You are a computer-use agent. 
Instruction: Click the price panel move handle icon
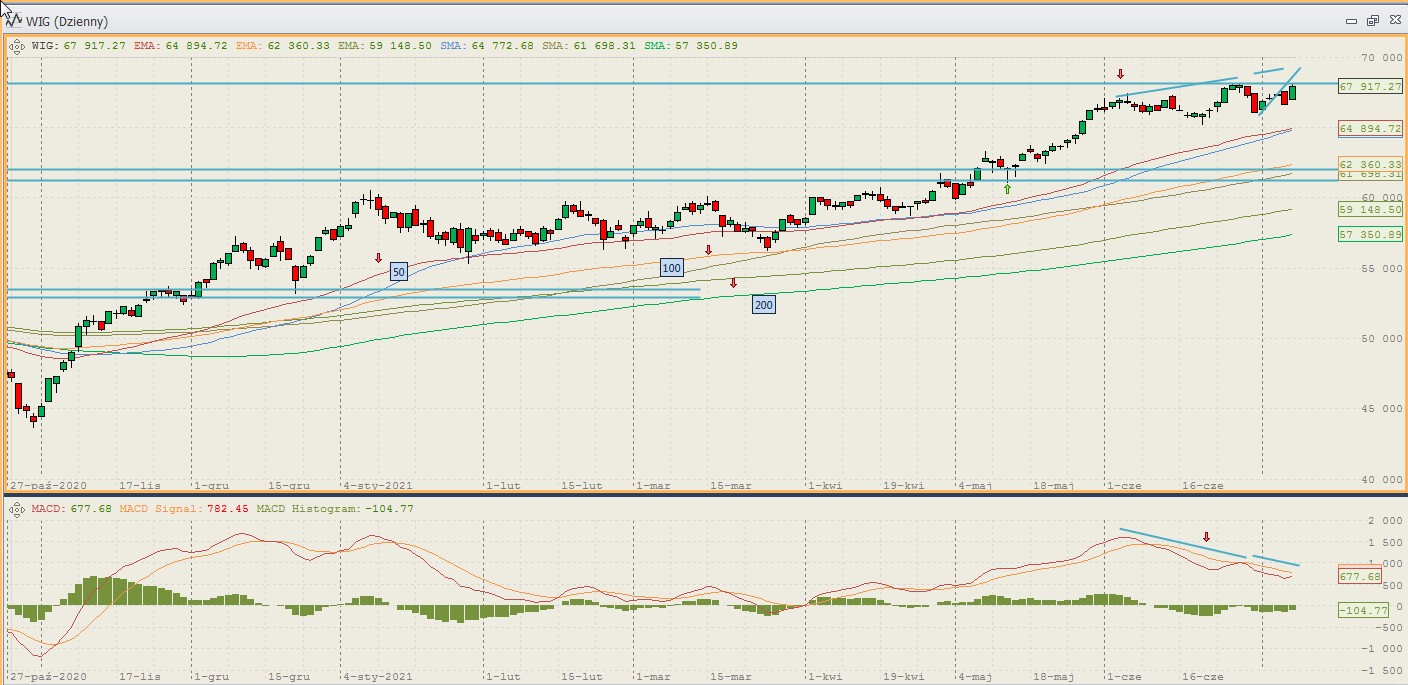click(17, 45)
